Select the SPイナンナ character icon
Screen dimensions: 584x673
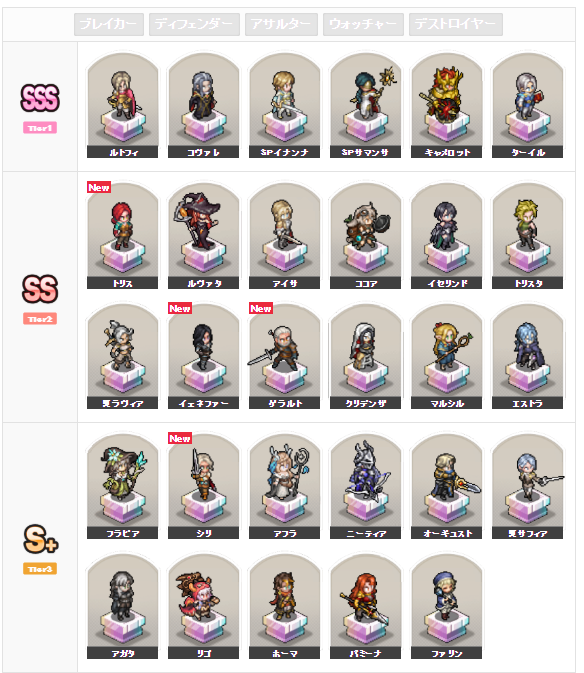284,105
